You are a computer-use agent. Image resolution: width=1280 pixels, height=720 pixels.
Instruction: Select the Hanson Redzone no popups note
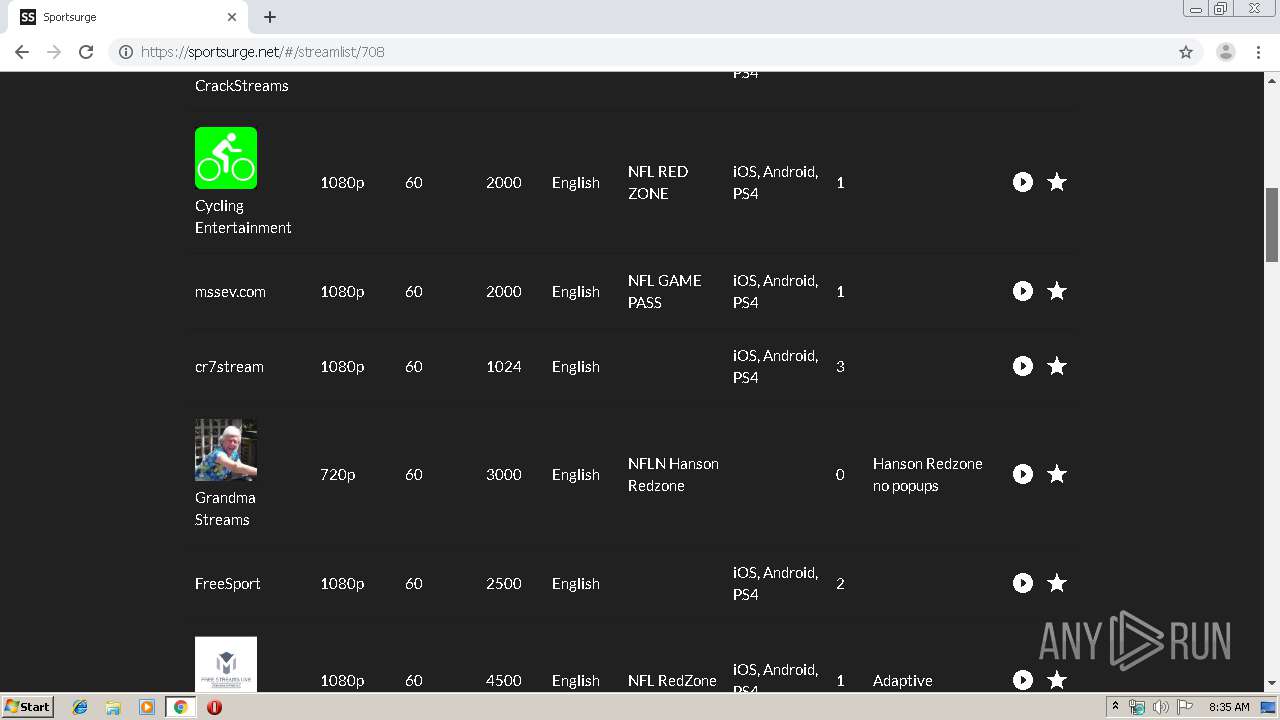(928, 475)
